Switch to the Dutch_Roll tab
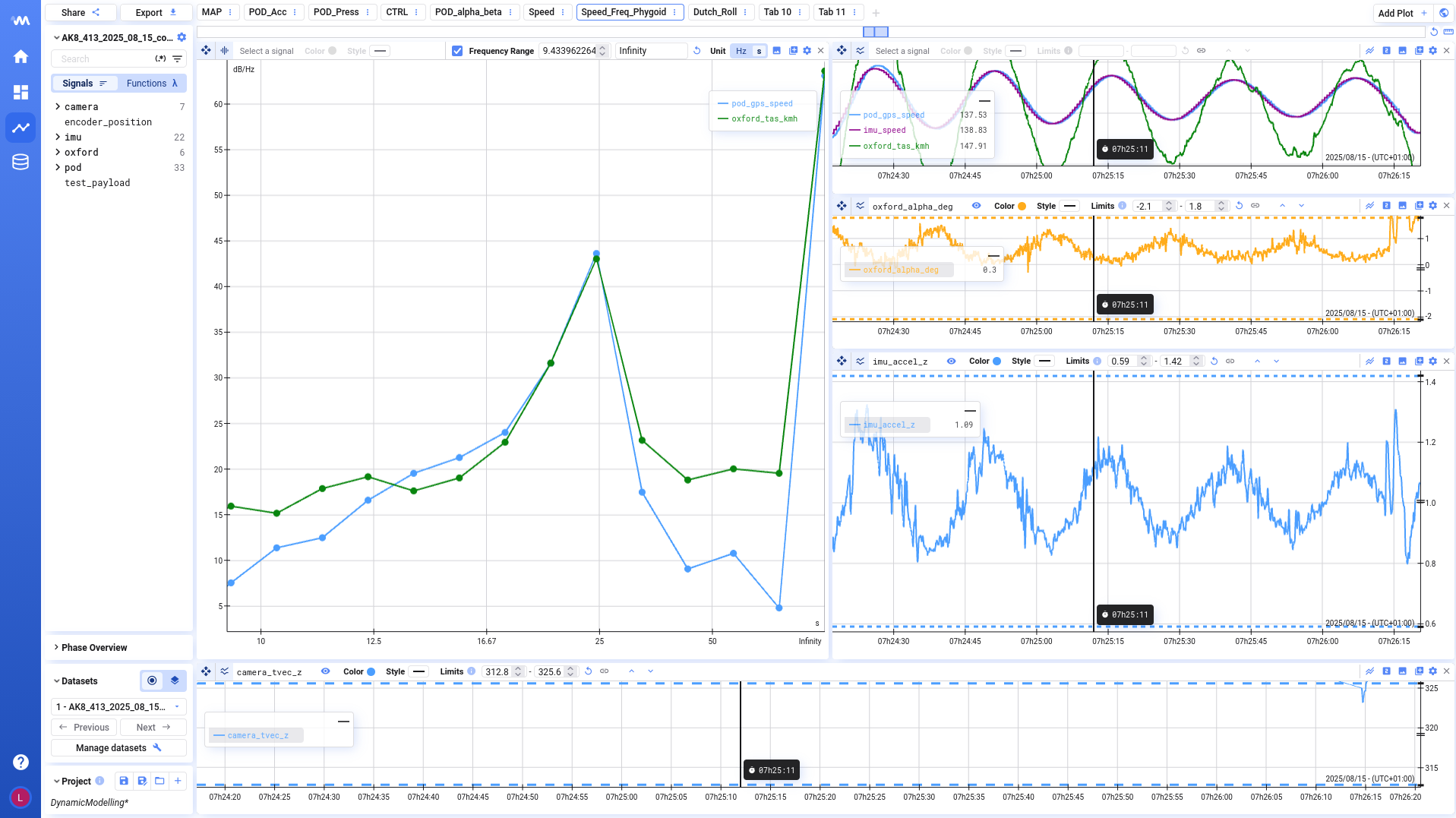1456x818 pixels. pyautogui.click(x=715, y=12)
